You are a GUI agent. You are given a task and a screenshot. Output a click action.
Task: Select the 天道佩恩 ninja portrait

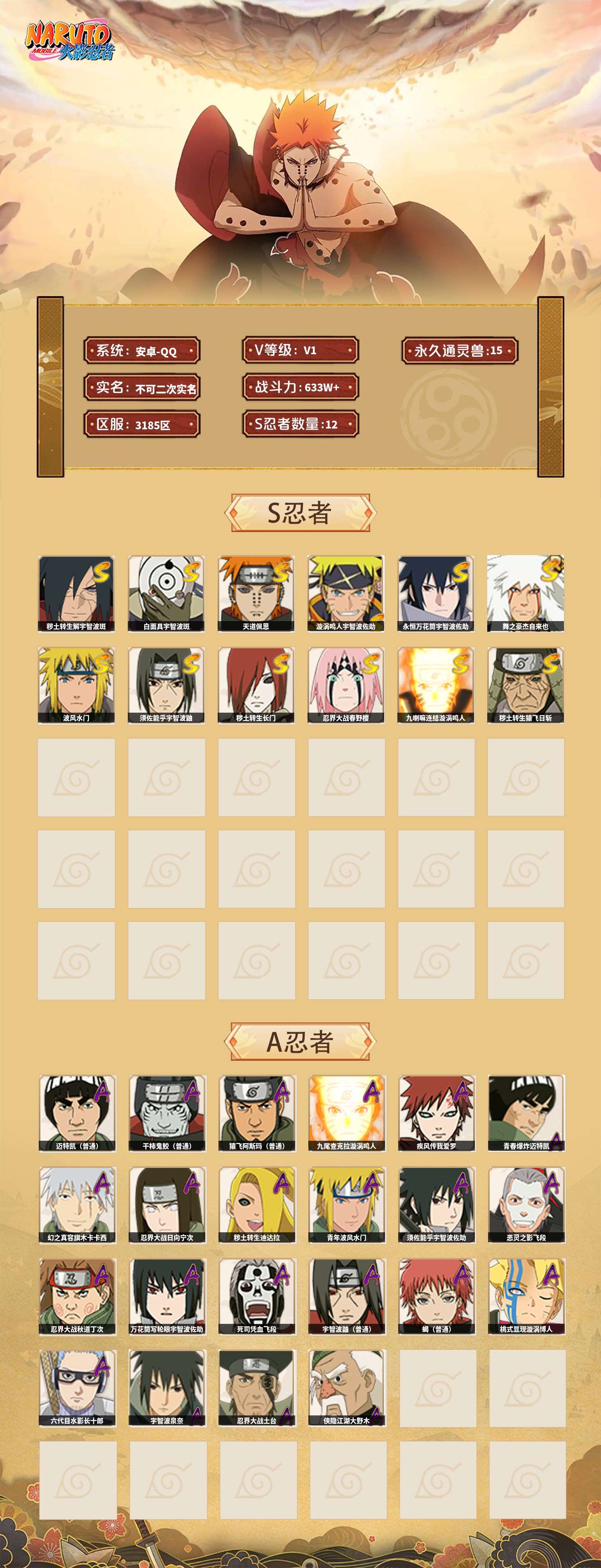[x=256, y=593]
